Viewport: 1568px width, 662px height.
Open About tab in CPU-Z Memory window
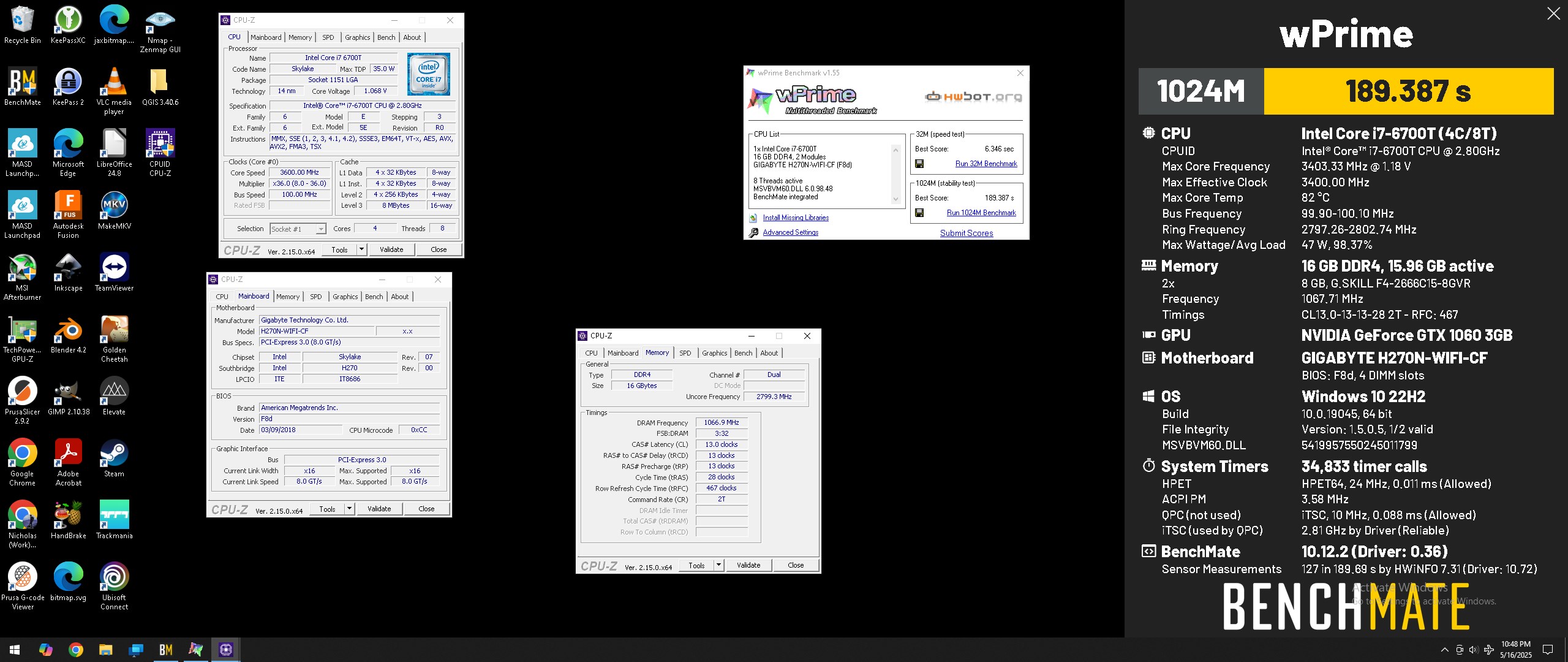click(x=769, y=353)
